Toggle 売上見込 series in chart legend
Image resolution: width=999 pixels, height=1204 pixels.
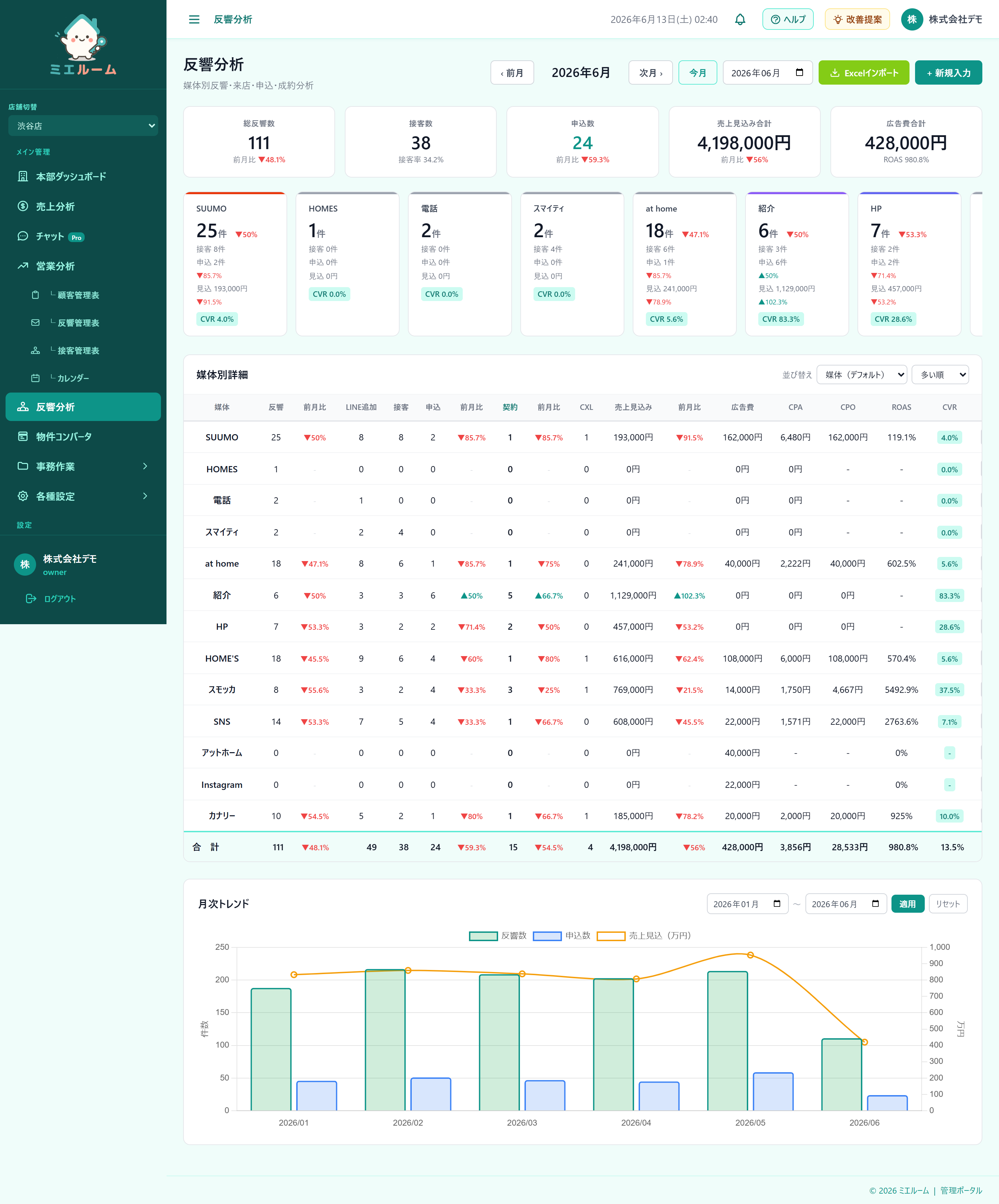pos(643,936)
